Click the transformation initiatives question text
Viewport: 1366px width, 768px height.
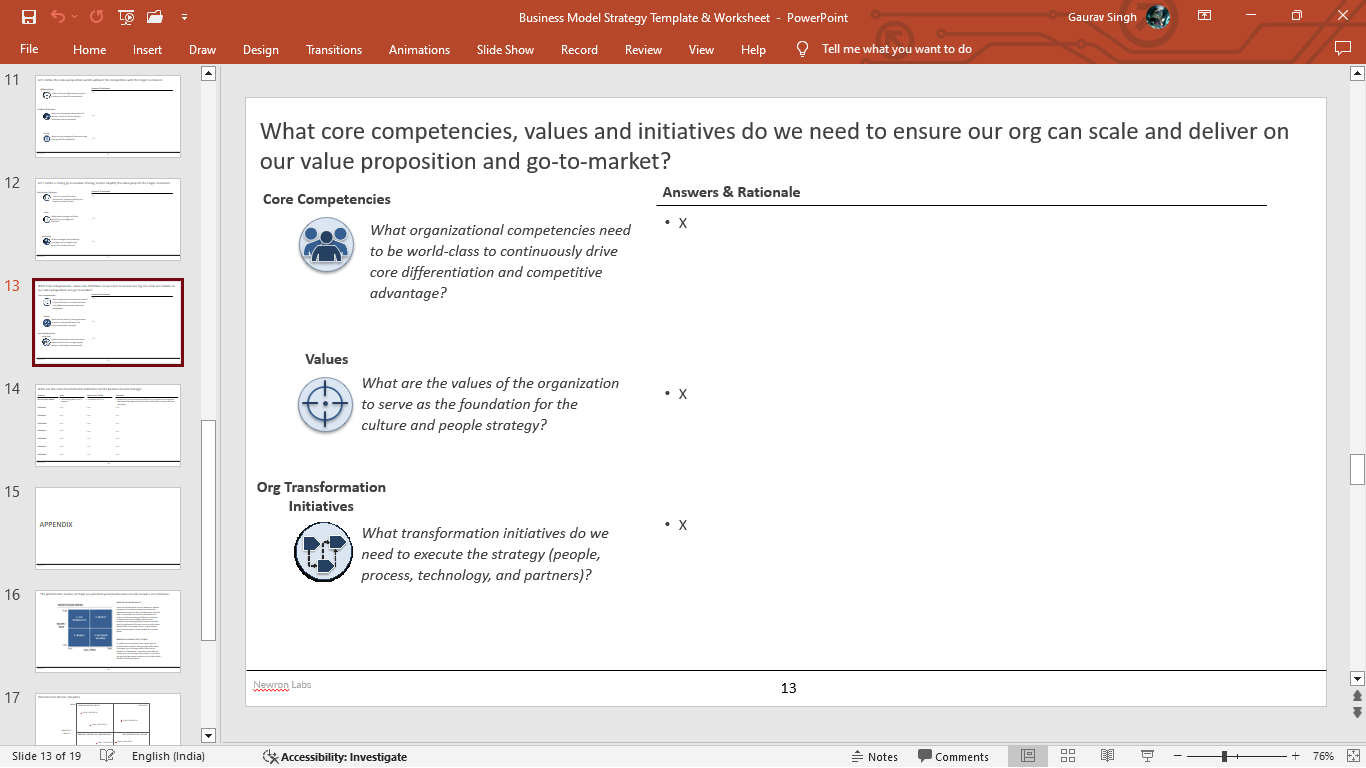[x=485, y=554]
